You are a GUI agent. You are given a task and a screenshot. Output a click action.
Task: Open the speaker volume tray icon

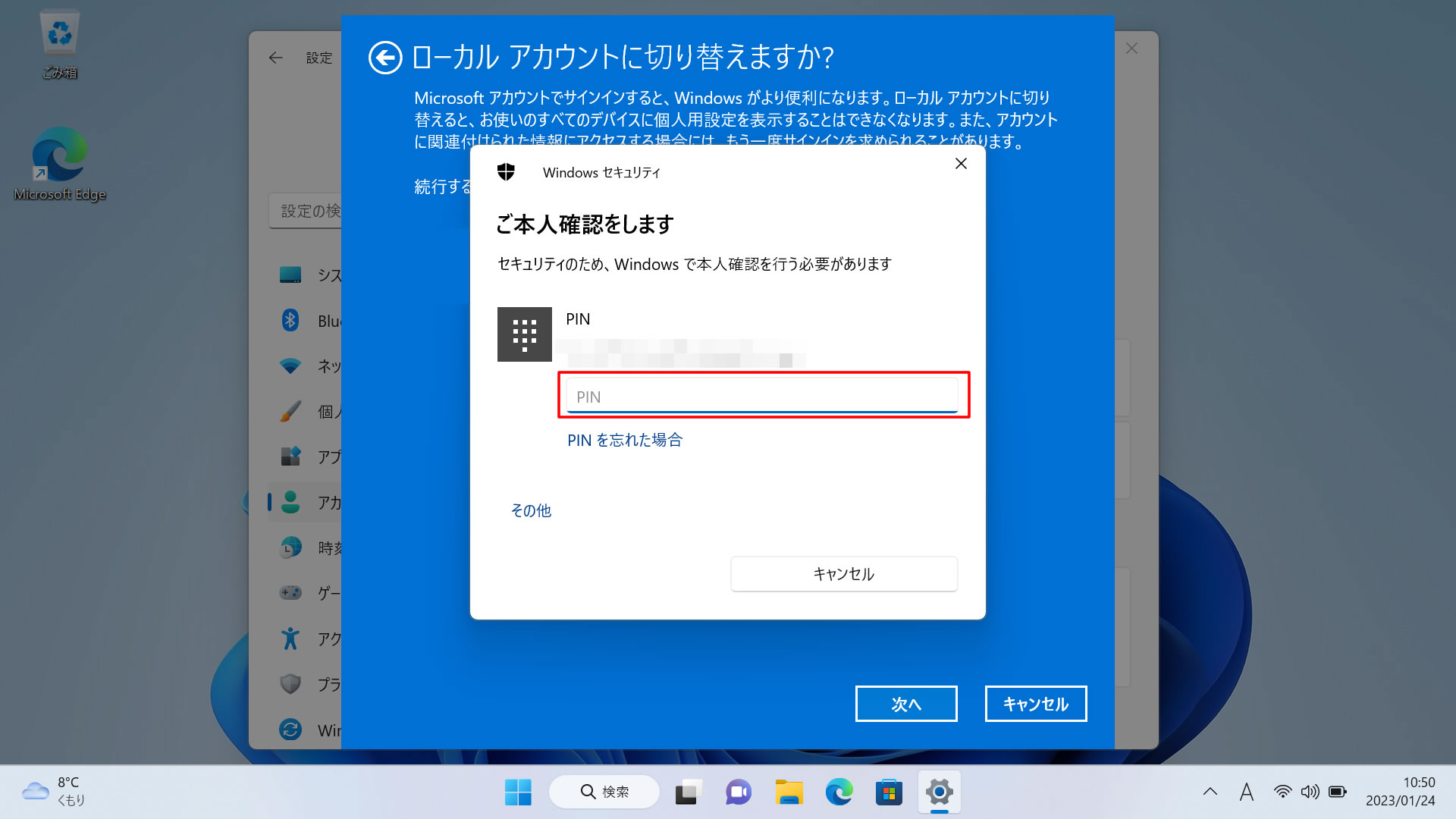coord(1310,792)
